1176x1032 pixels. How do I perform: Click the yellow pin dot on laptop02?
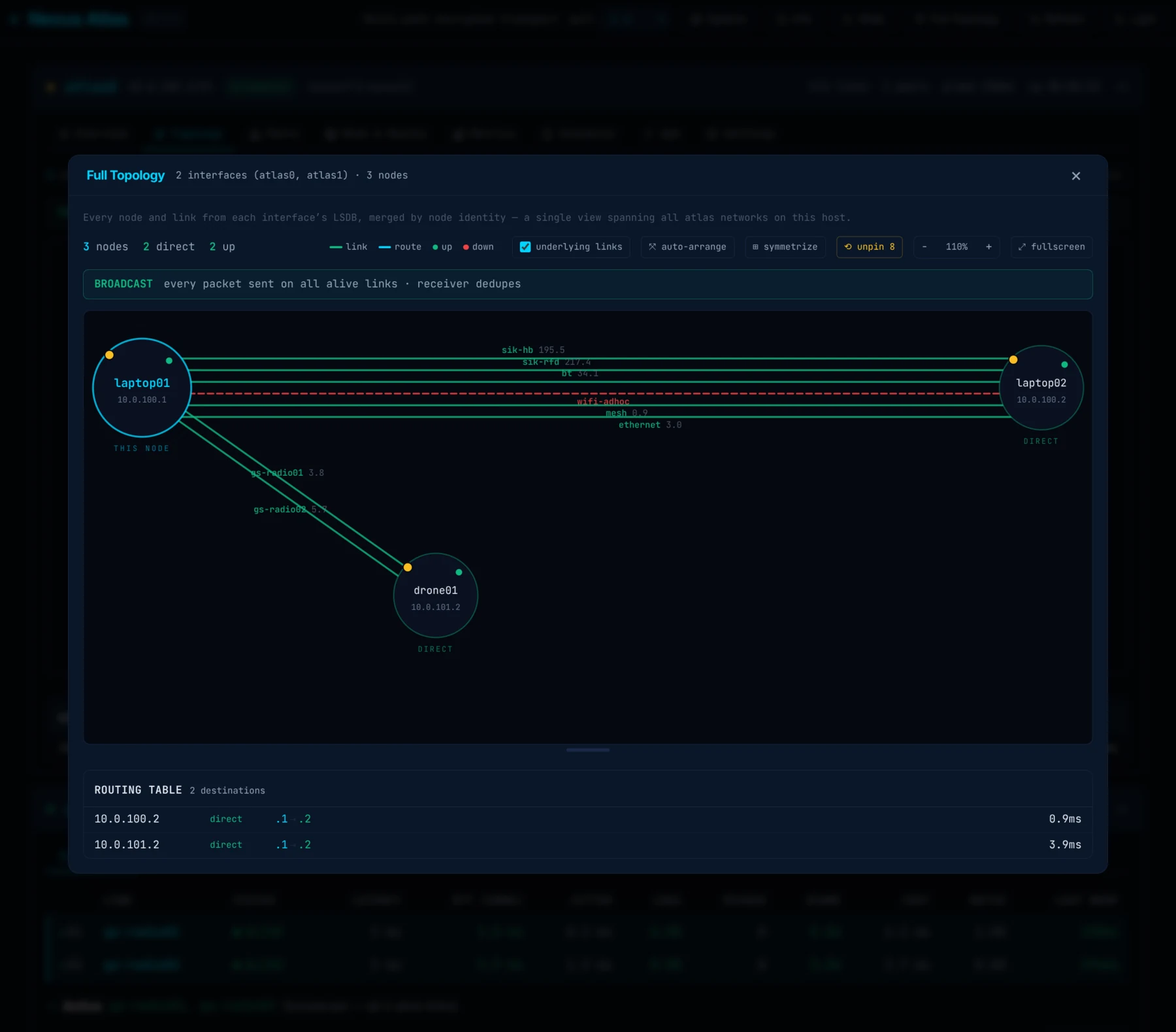1013,359
